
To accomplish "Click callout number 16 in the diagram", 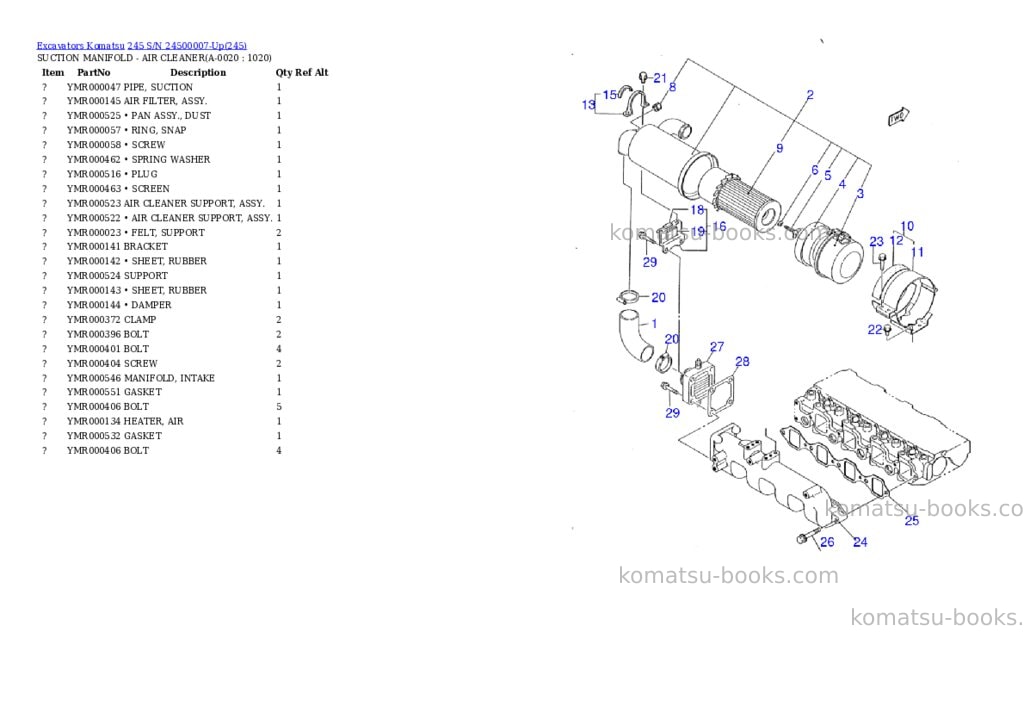I will point(719,227).
